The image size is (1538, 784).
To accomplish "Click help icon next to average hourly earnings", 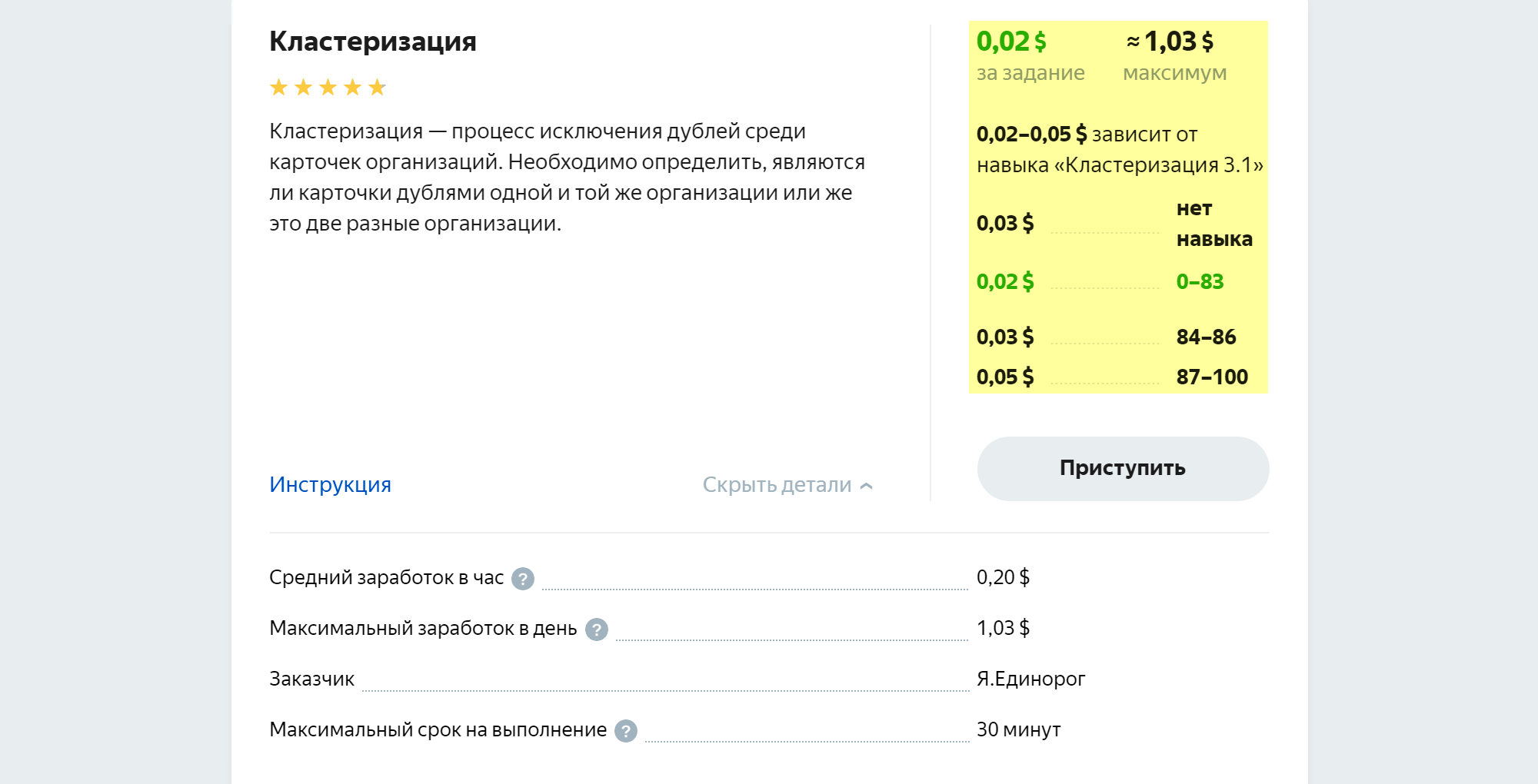I will [523, 579].
